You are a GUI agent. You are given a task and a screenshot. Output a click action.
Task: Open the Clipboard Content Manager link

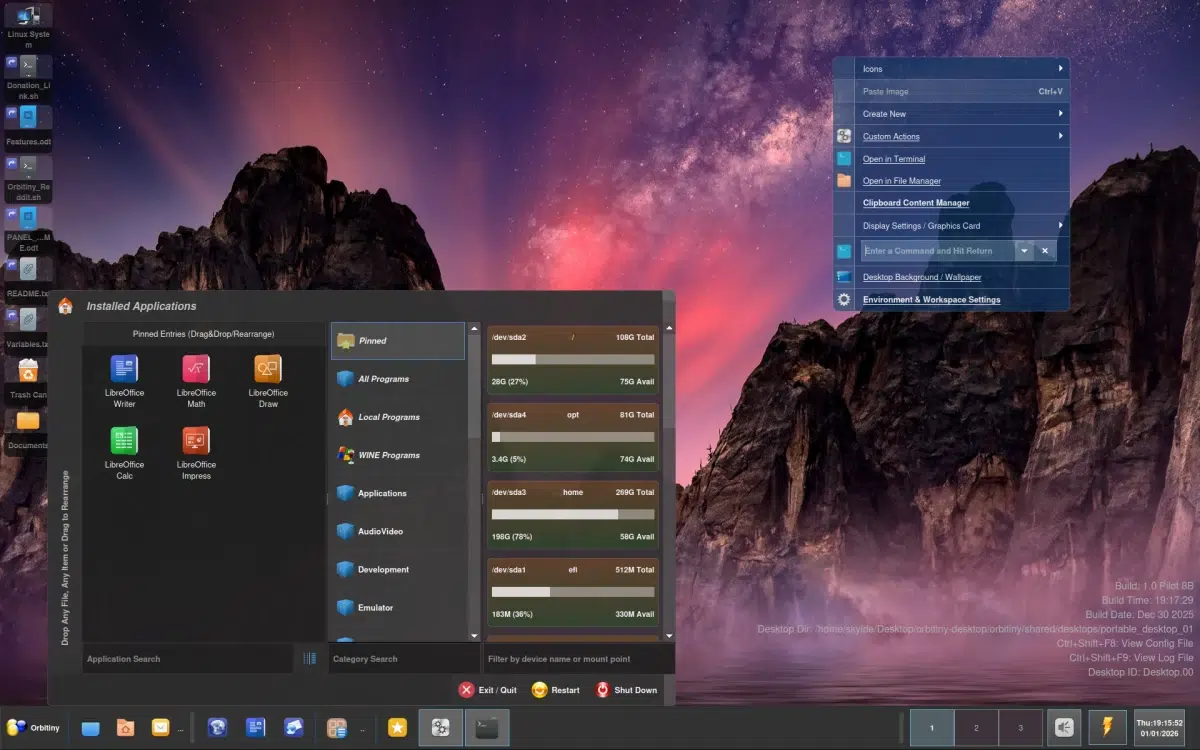point(916,203)
